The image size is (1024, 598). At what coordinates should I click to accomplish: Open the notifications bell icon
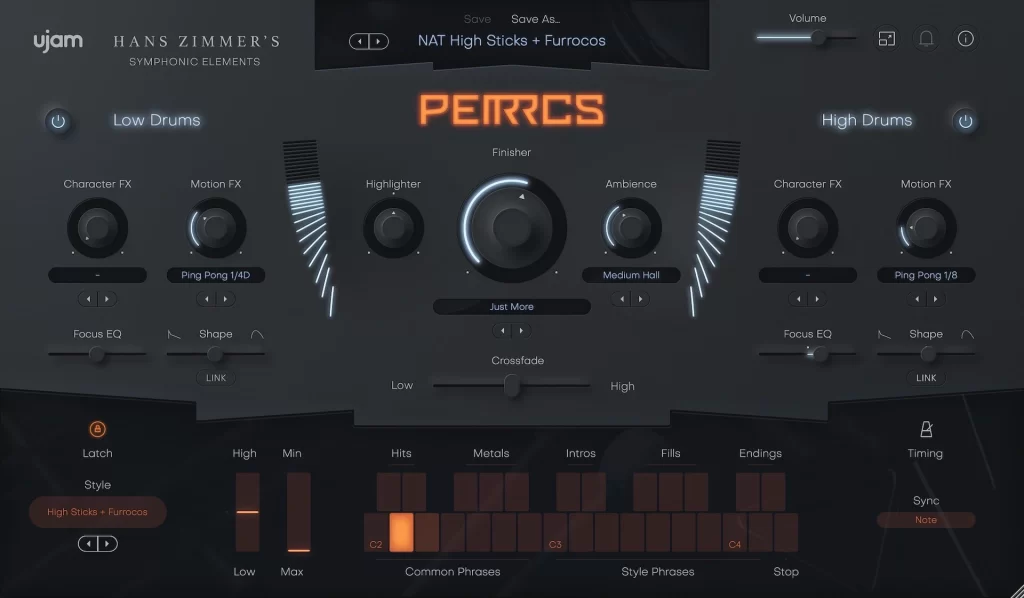tap(927, 39)
